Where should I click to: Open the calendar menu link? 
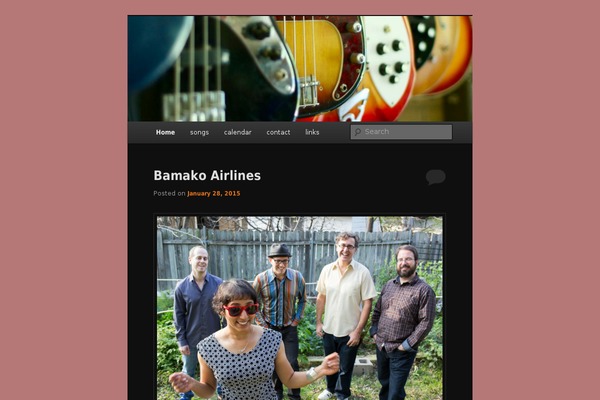pyautogui.click(x=238, y=132)
